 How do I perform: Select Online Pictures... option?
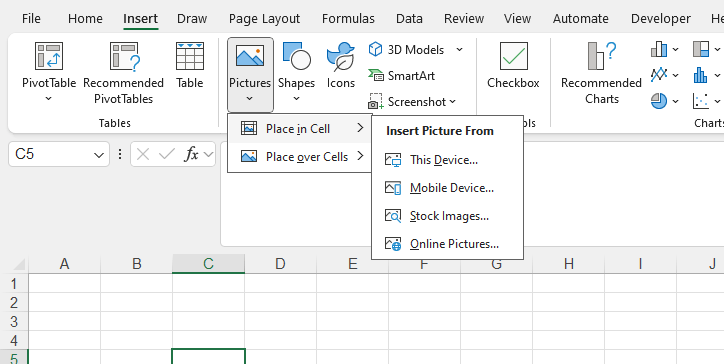point(447,244)
